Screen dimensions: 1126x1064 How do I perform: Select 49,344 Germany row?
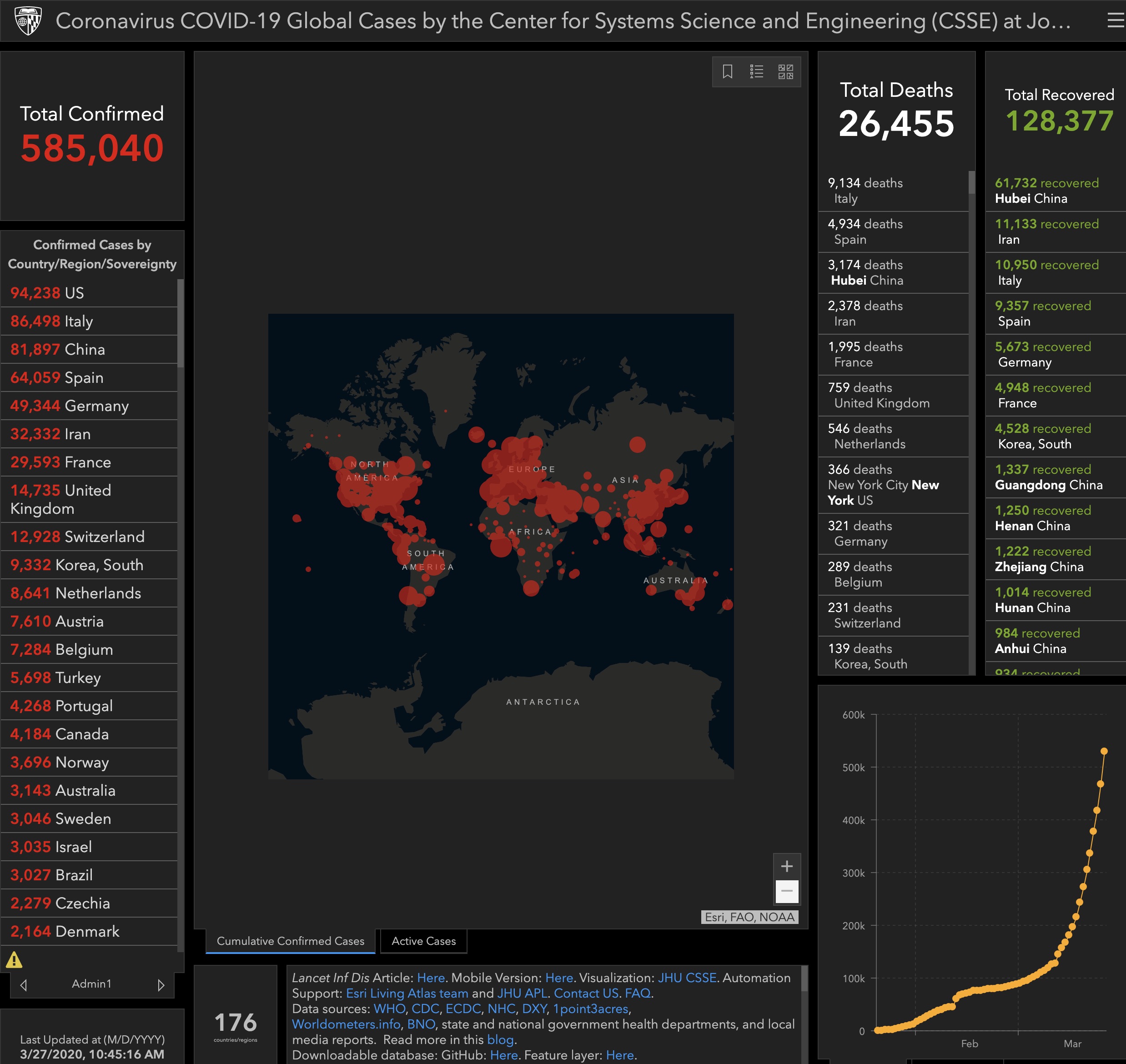pos(89,406)
